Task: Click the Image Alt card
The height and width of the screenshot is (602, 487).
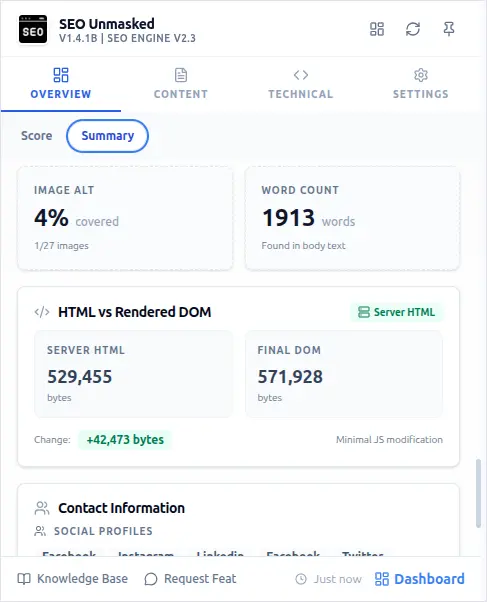Action: point(125,218)
